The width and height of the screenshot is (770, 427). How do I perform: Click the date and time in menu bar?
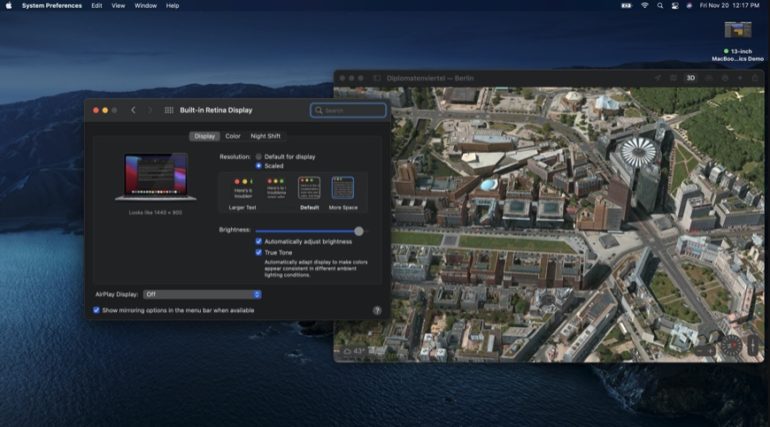click(729, 5)
